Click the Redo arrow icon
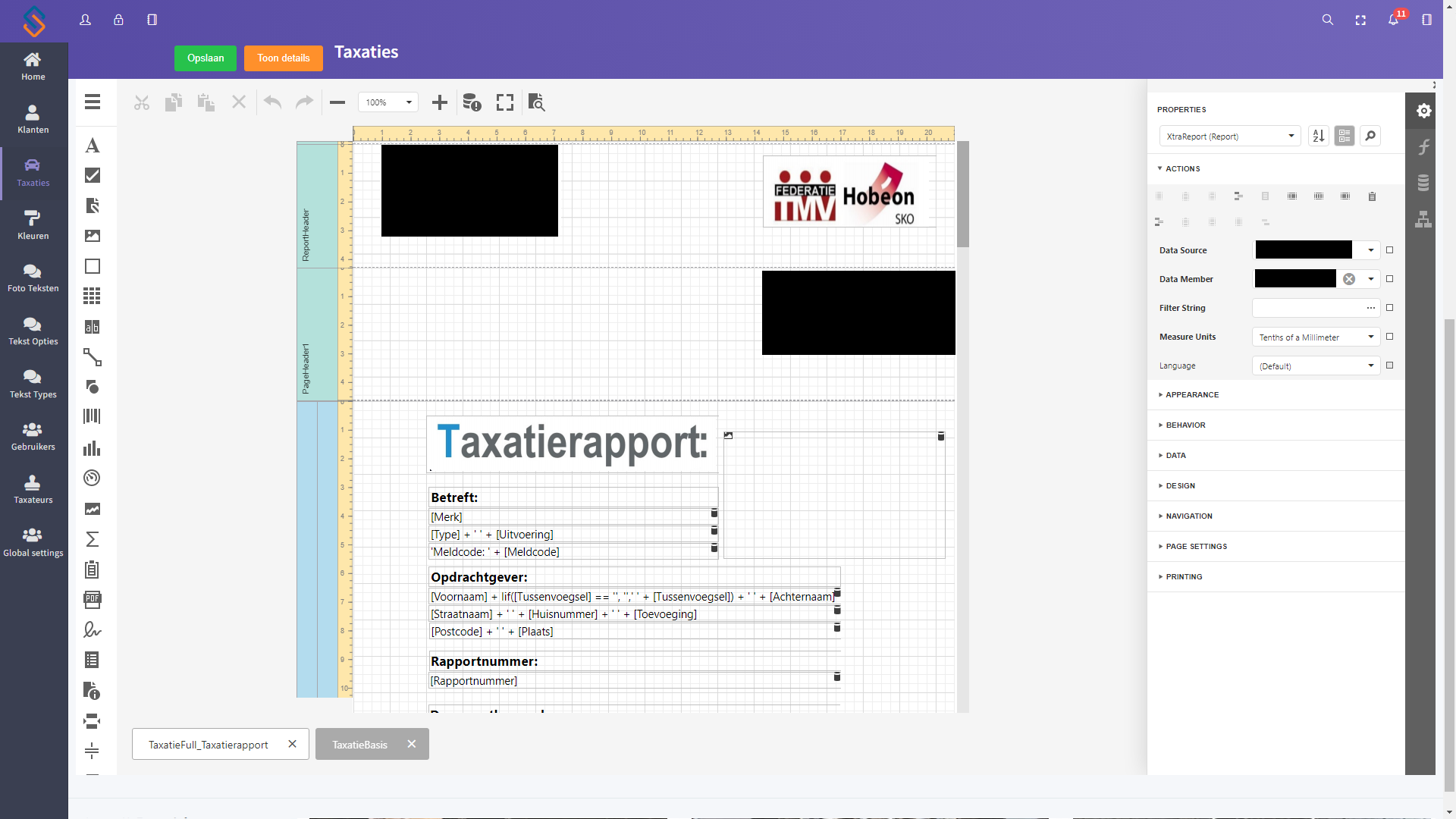The image size is (1456, 819). (x=304, y=102)
